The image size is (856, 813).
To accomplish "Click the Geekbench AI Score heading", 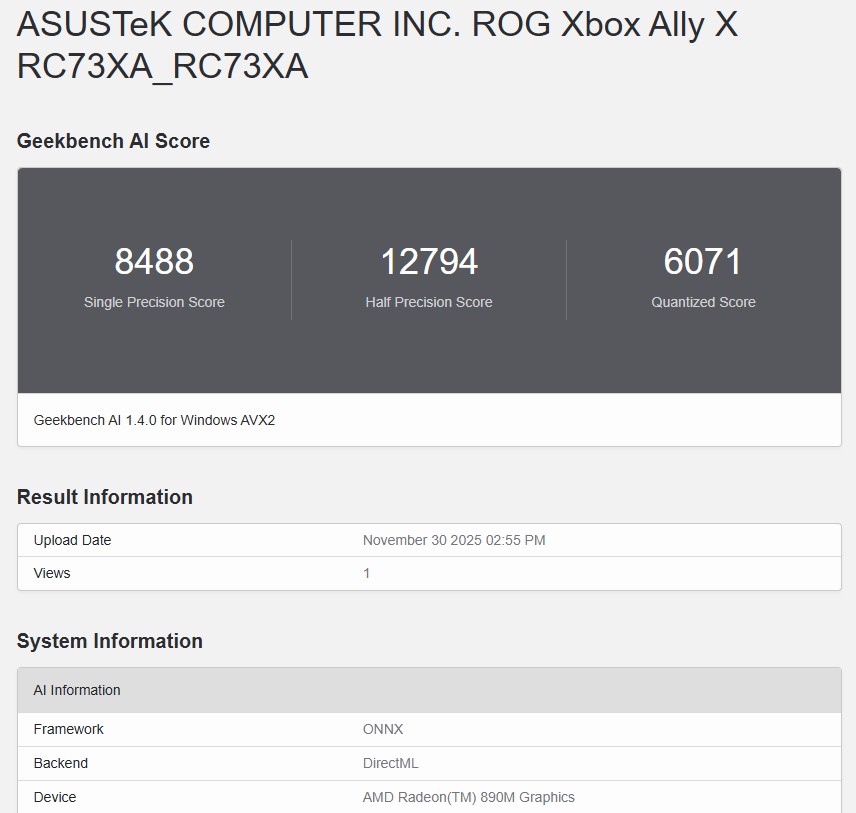I will [x=112, y=141].
